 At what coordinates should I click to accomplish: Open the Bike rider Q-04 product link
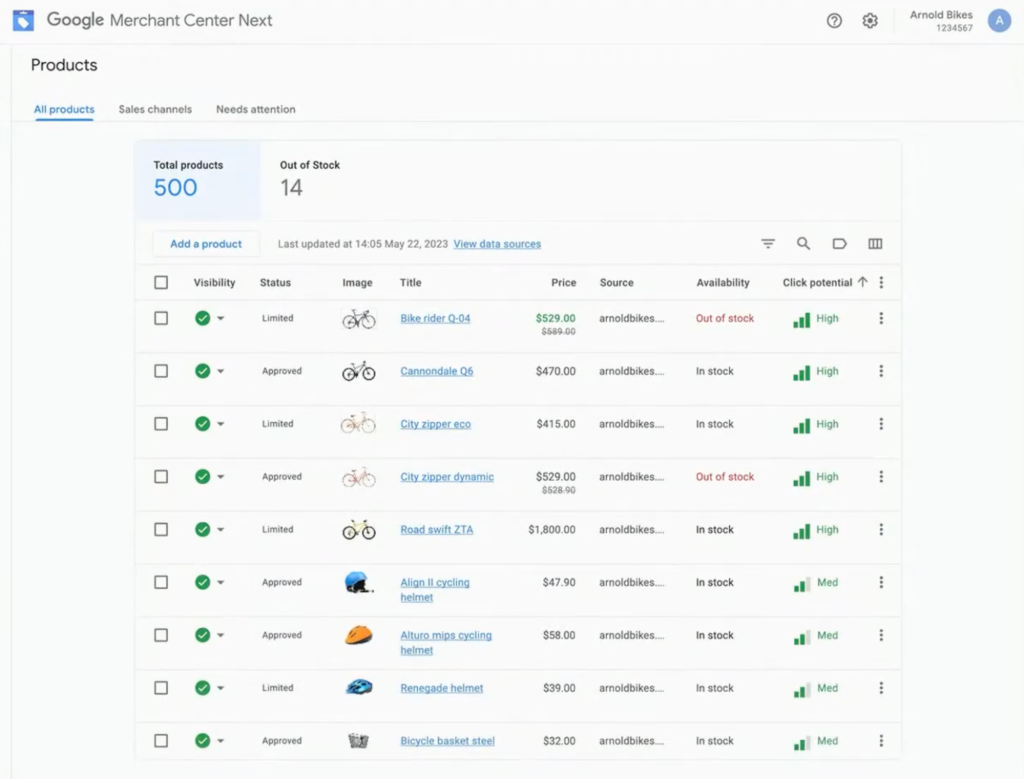coord(435,318)
